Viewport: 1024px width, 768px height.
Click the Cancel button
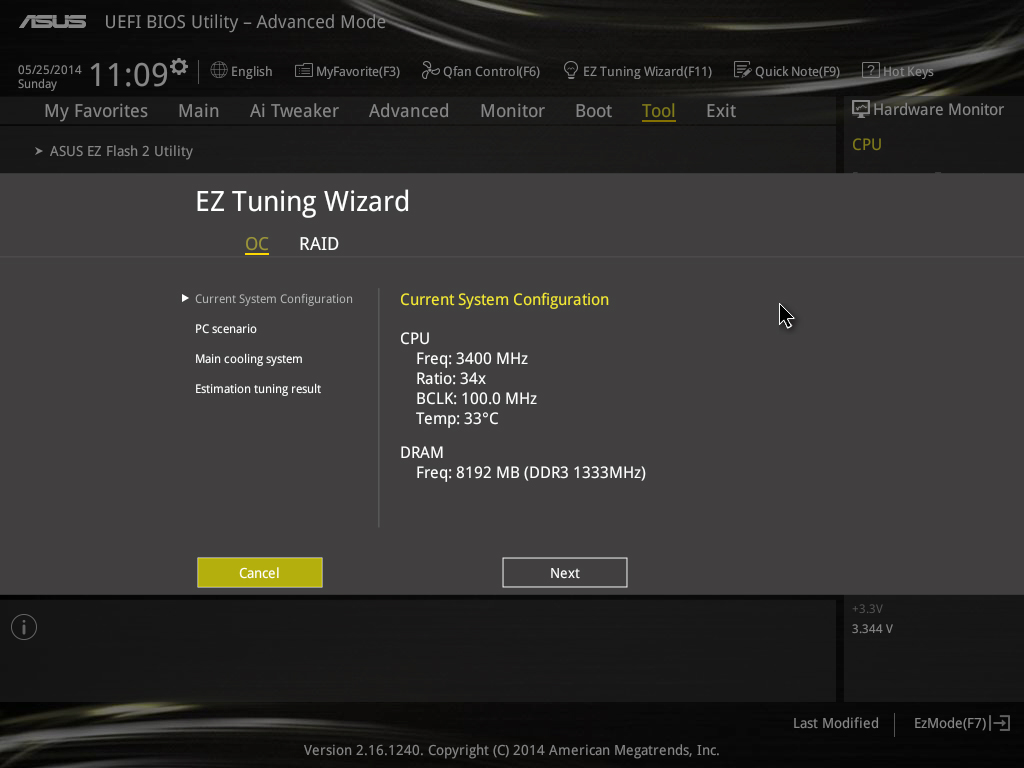[x=260, y=573]
